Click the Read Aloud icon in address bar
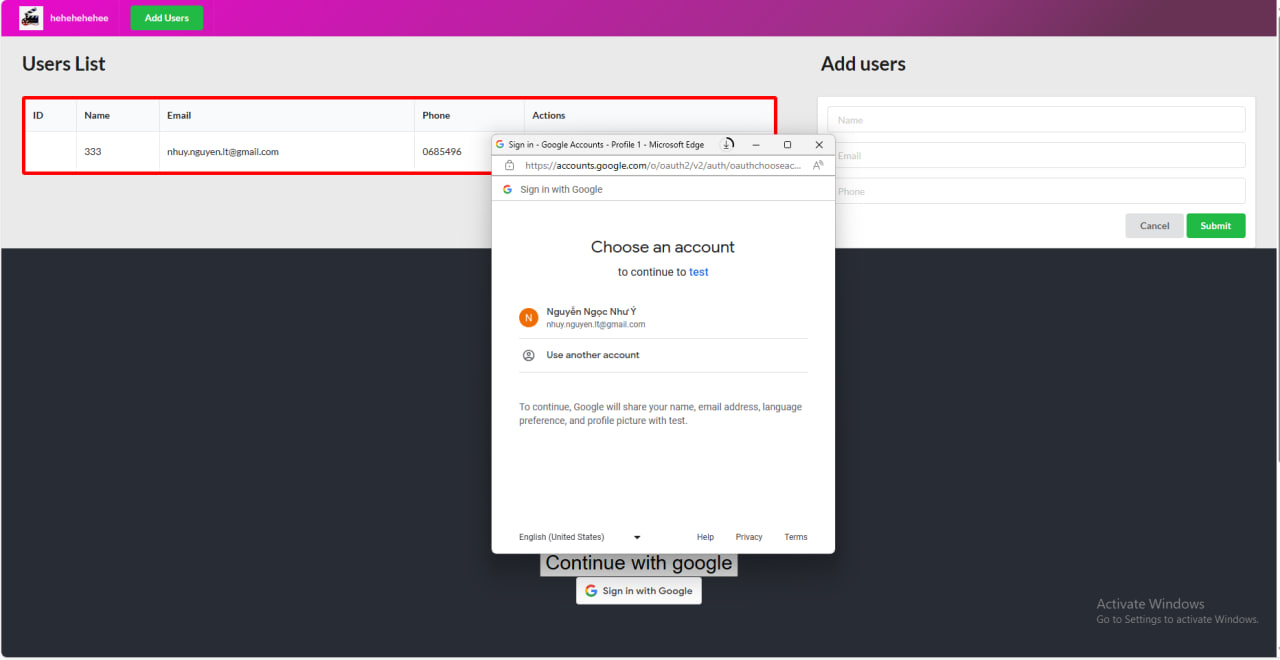This screenshot has width=1280, height=660. (x=817, y=165)
